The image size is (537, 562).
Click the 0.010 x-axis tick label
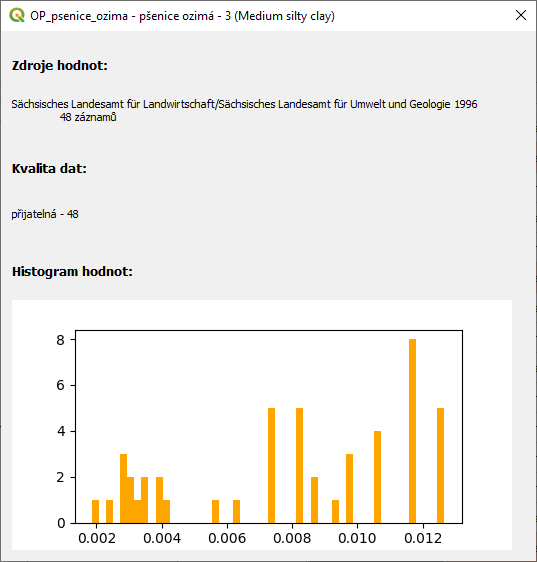pyautogui.click(x=357, y=538)
